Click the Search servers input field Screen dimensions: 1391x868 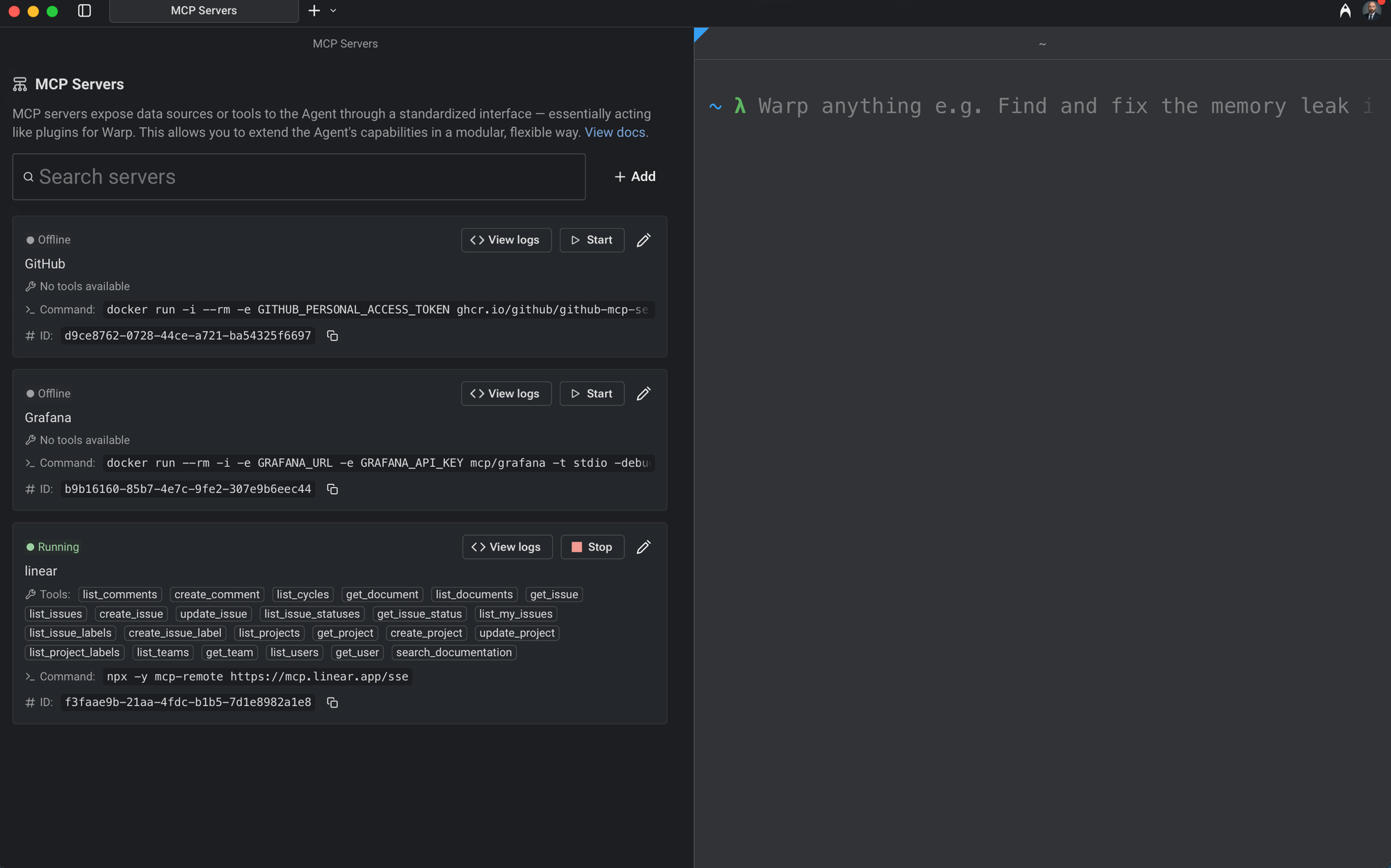tap(299, 177)
